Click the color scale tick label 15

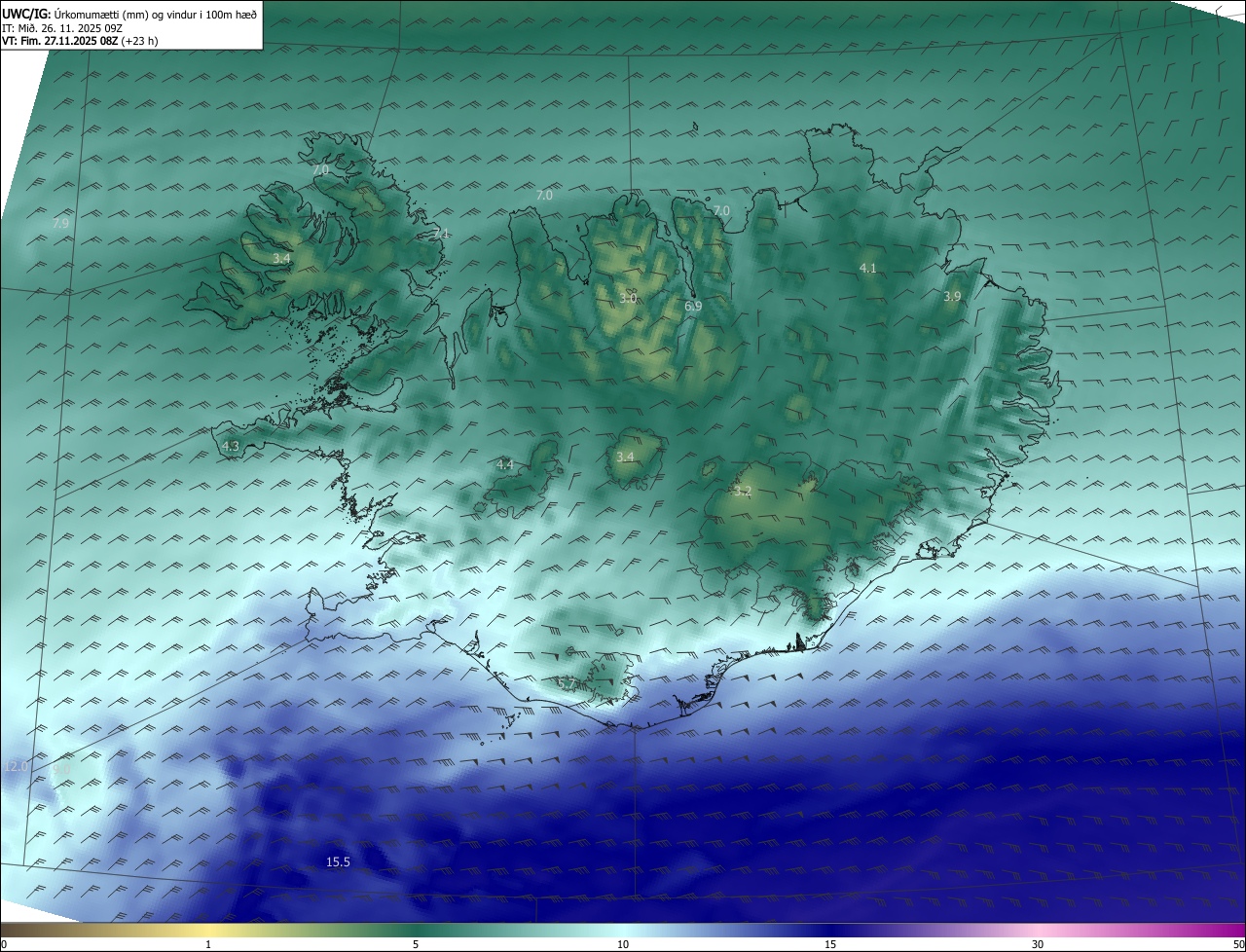tap(830, 944)
